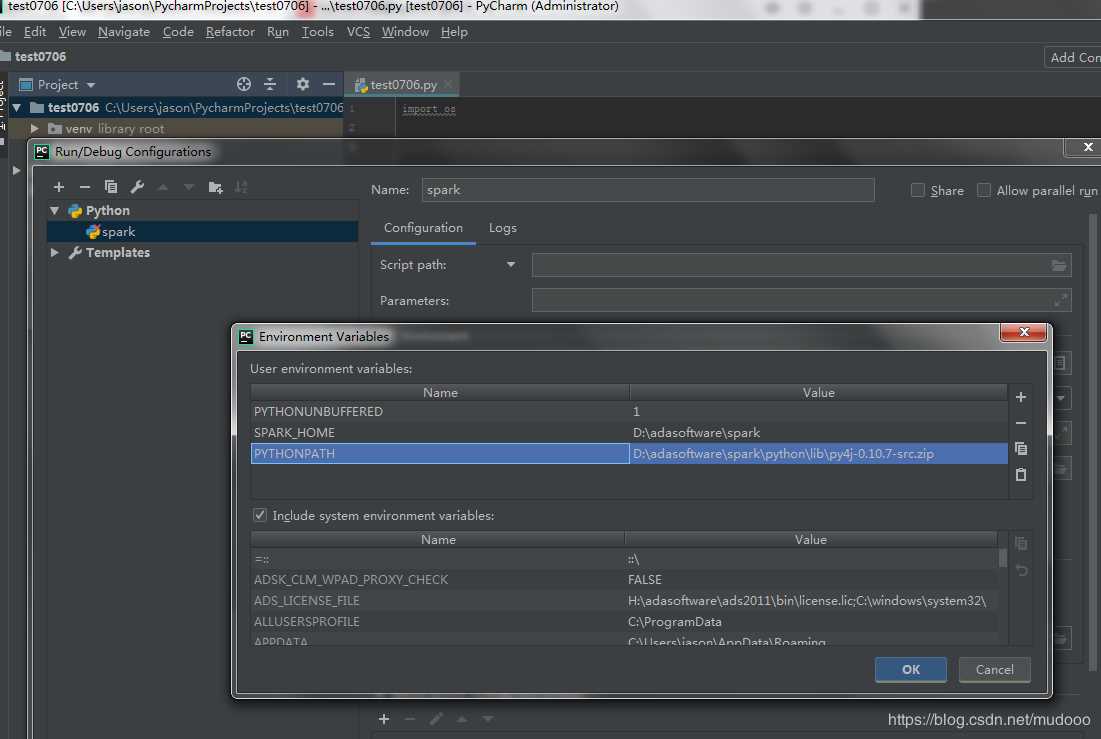
Task: Revert system environment variable icon
Action: point(1021,570)
